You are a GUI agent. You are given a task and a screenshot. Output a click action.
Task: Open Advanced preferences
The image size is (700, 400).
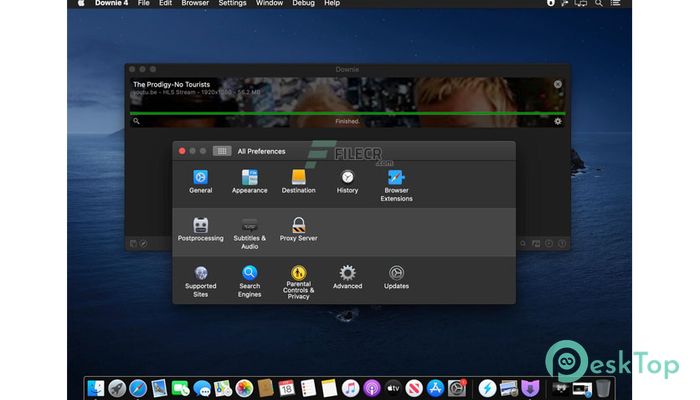(347, 277)
